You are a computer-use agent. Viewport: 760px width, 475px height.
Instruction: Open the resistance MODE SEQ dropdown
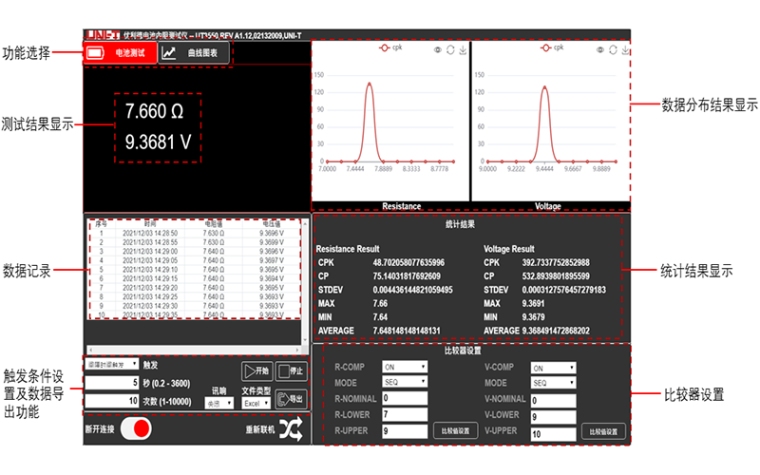coord(405,382)
